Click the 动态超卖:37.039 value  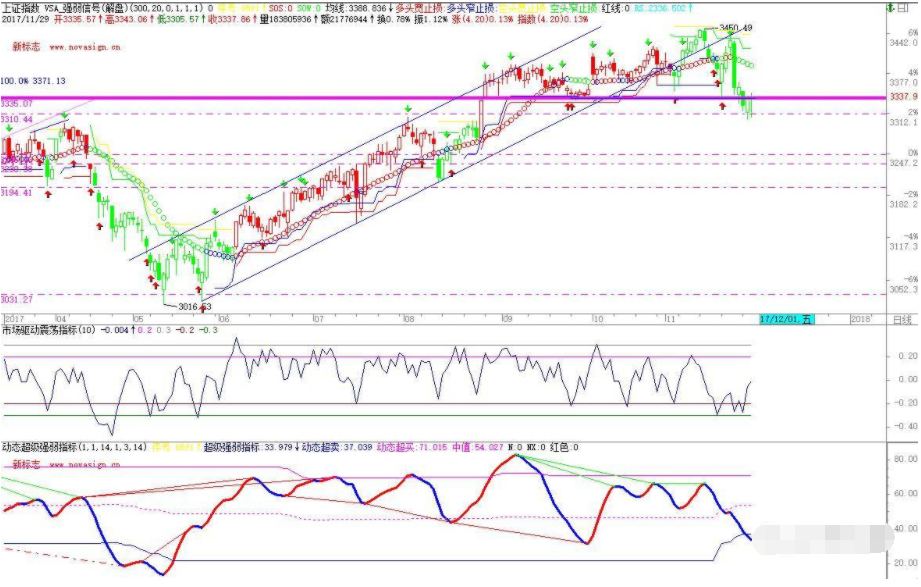337,447
